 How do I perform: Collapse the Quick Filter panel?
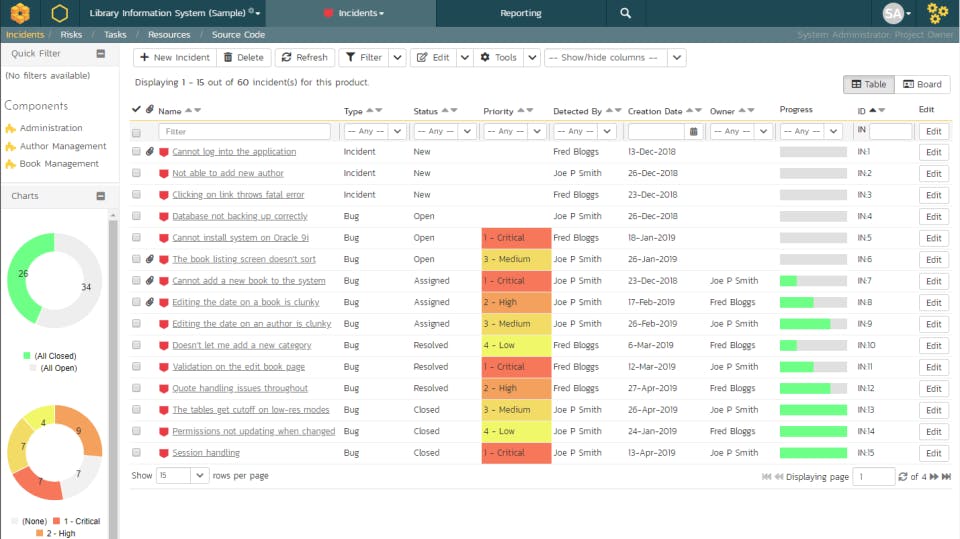pyautogui.click(x=100, y=54)
